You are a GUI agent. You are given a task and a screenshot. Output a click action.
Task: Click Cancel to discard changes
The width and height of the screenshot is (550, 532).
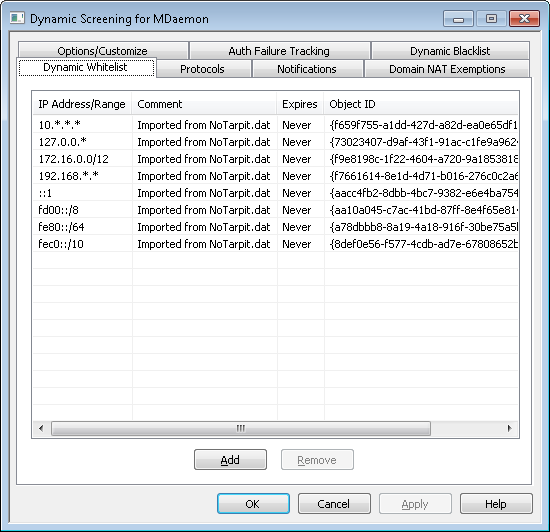[334, 504]
